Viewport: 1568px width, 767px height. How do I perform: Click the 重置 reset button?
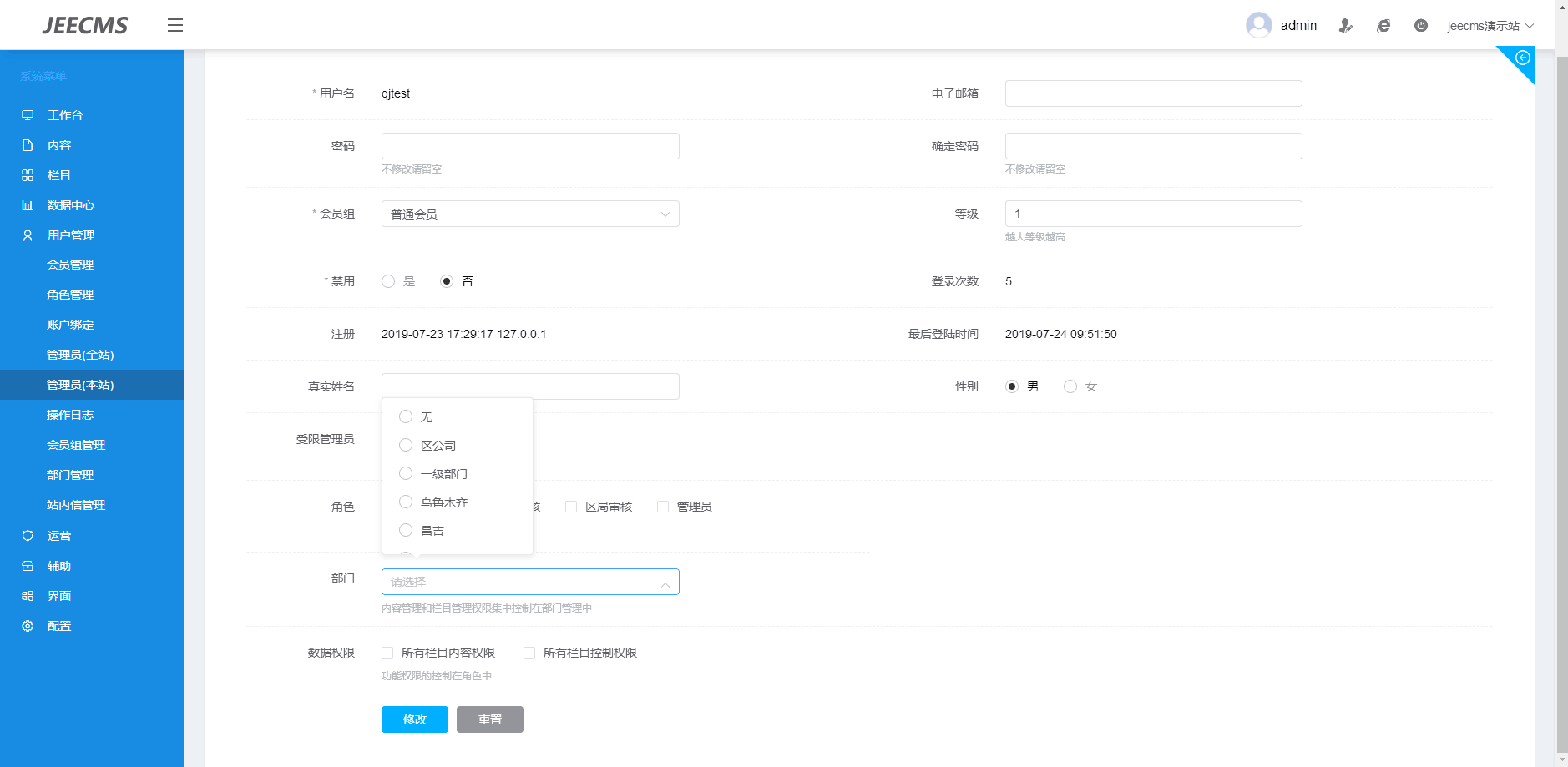point(490,719)
